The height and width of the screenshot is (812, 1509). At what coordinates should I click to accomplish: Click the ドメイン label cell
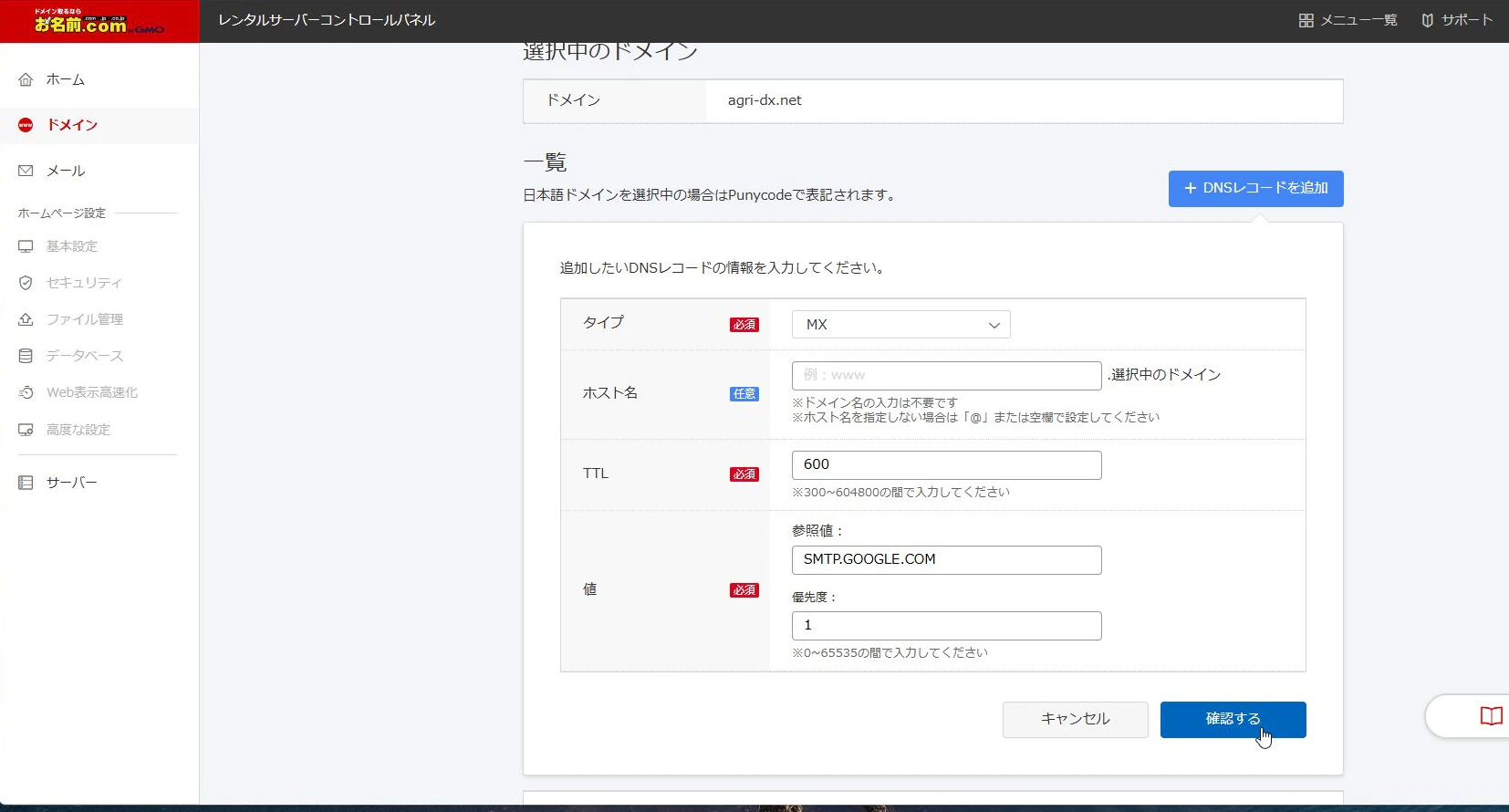tap(614, 100)
